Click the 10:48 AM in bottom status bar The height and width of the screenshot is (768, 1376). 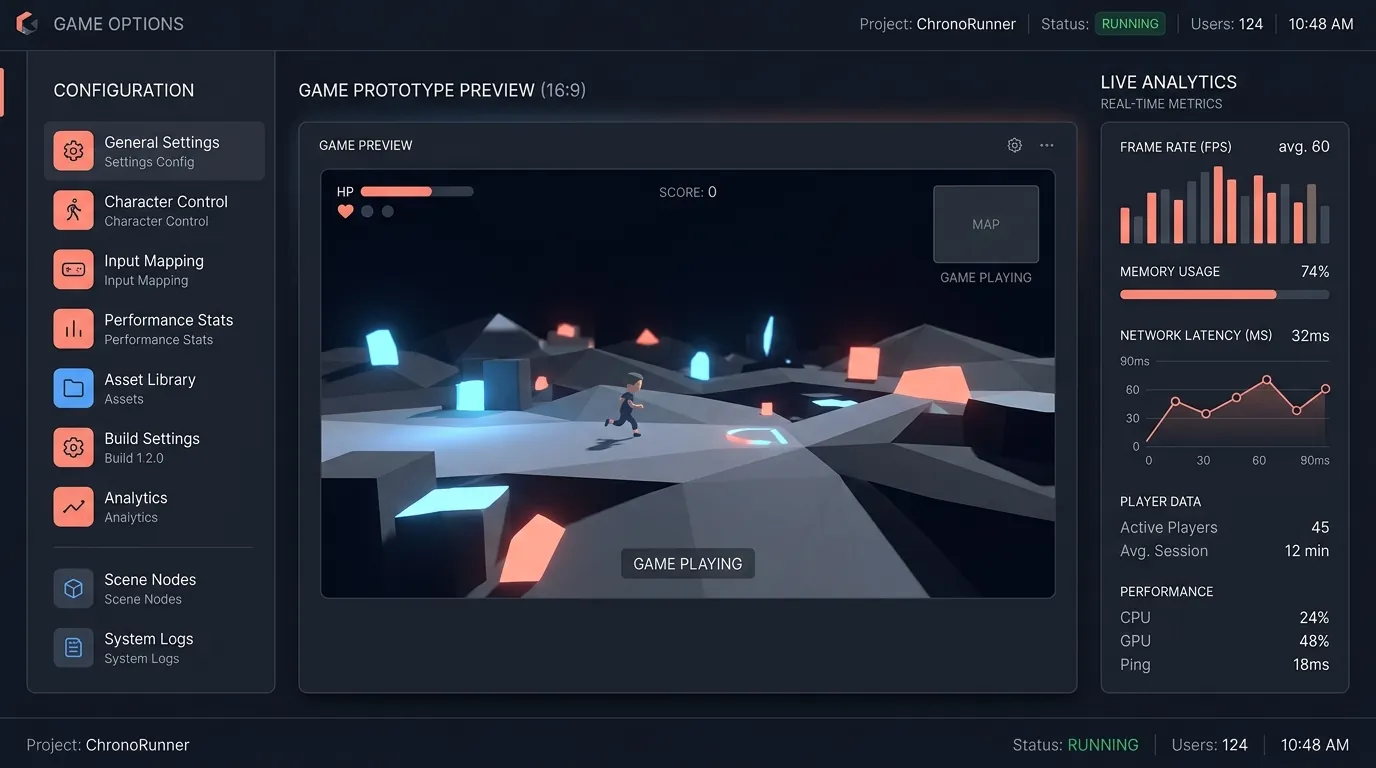pyautogui.click(x=1315, y=744)
